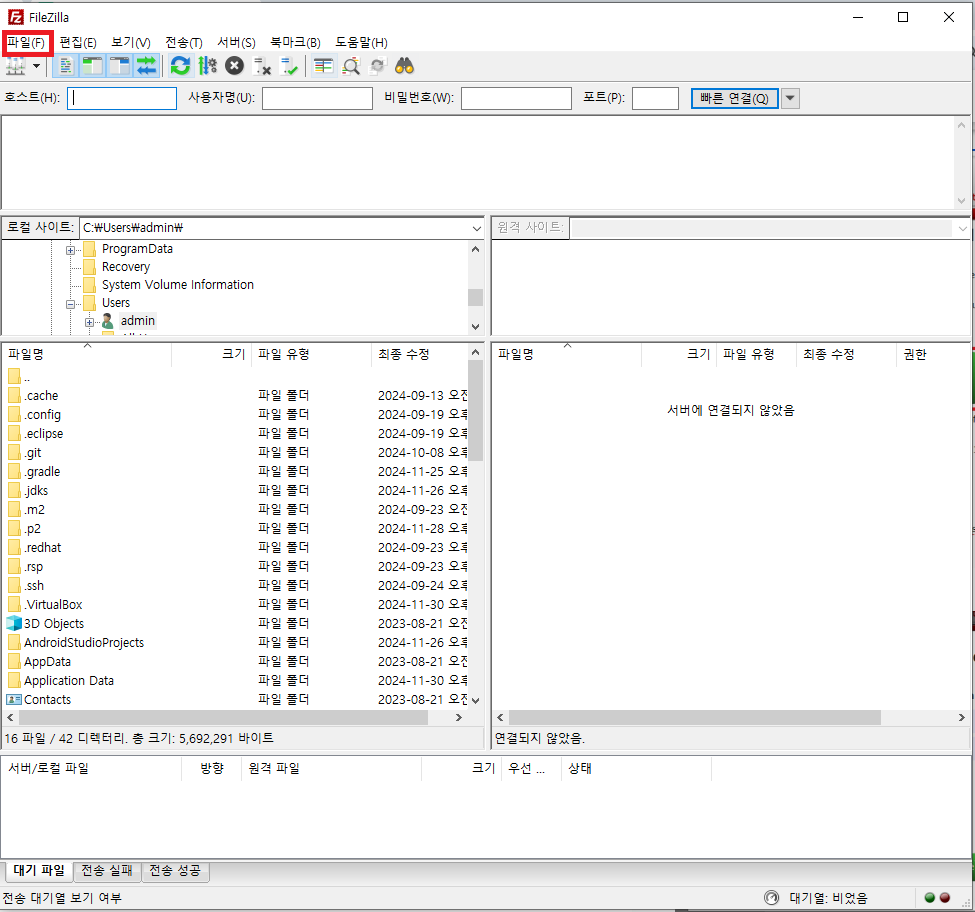Click the binoculars file search icon
The image size is (975, 912).
404,66
